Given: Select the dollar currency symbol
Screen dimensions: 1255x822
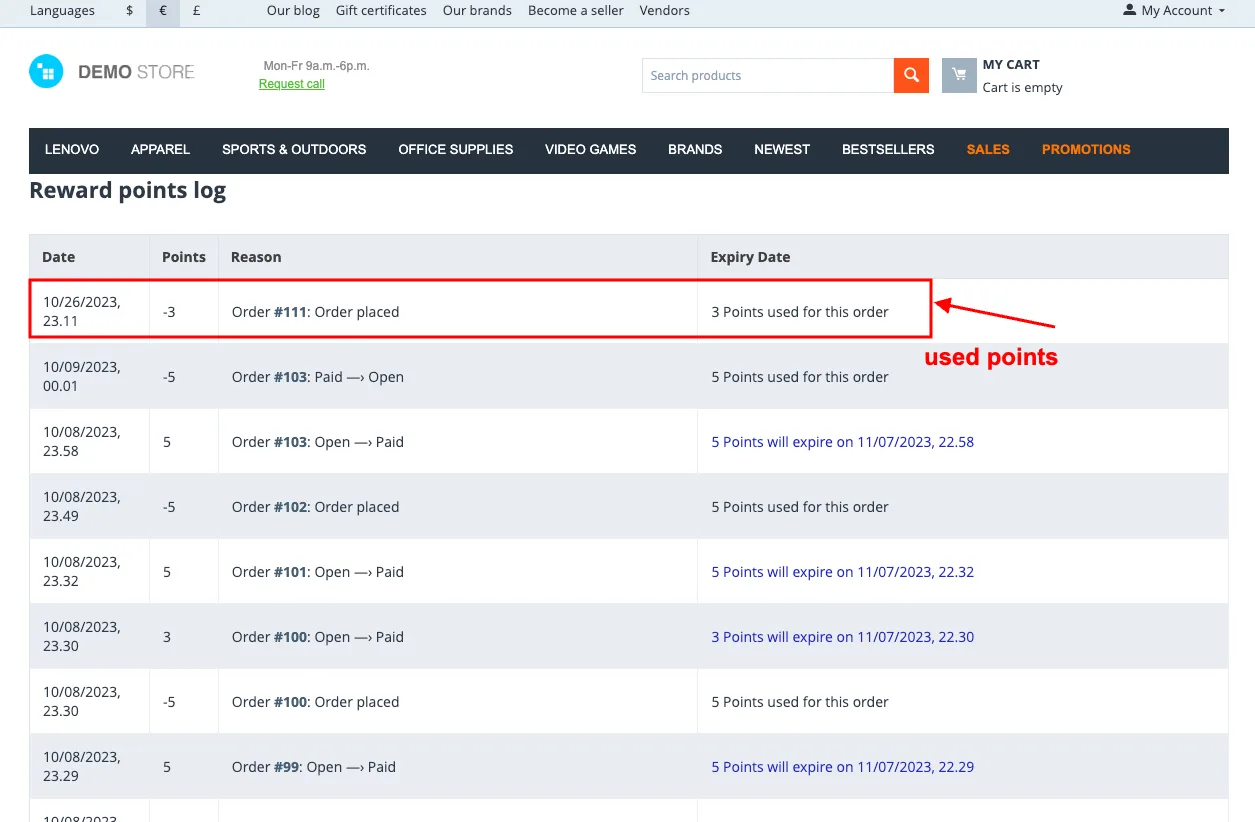Looking at the screenshot, I should click(x=130, y=11).
